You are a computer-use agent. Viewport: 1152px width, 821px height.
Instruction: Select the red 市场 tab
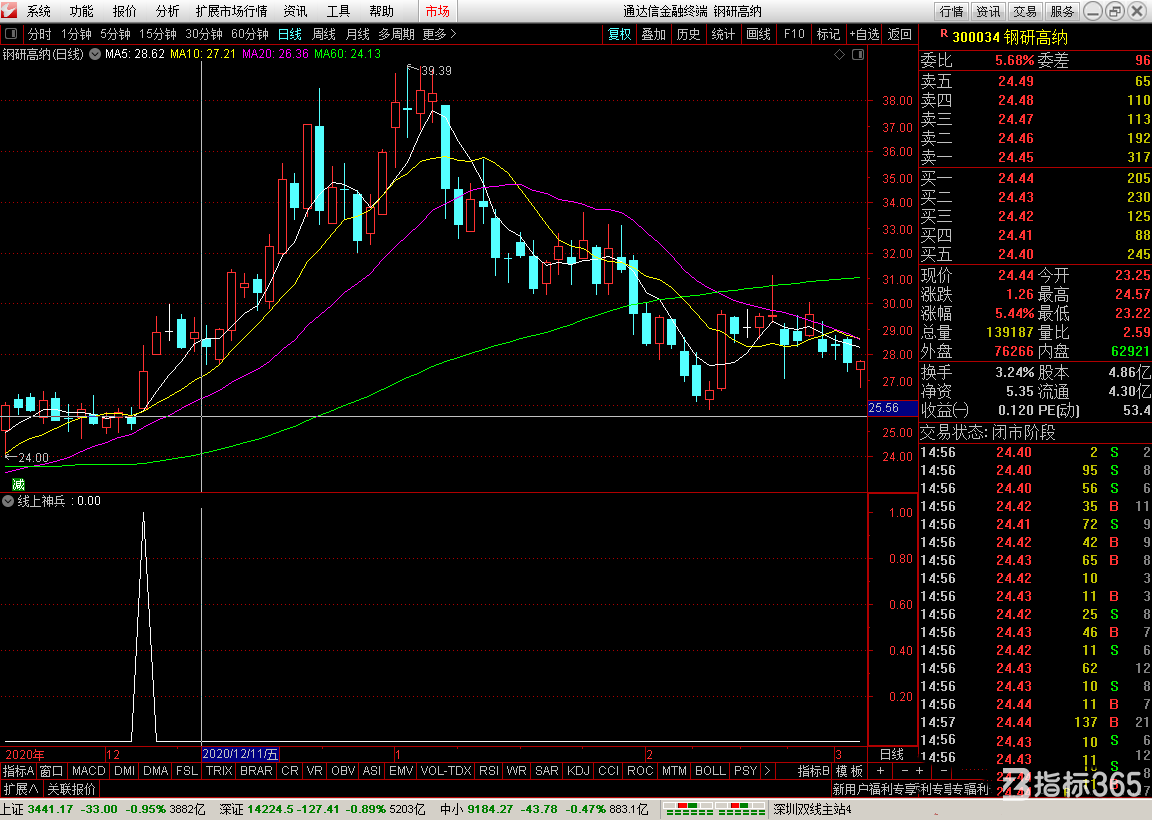[437, 11]
